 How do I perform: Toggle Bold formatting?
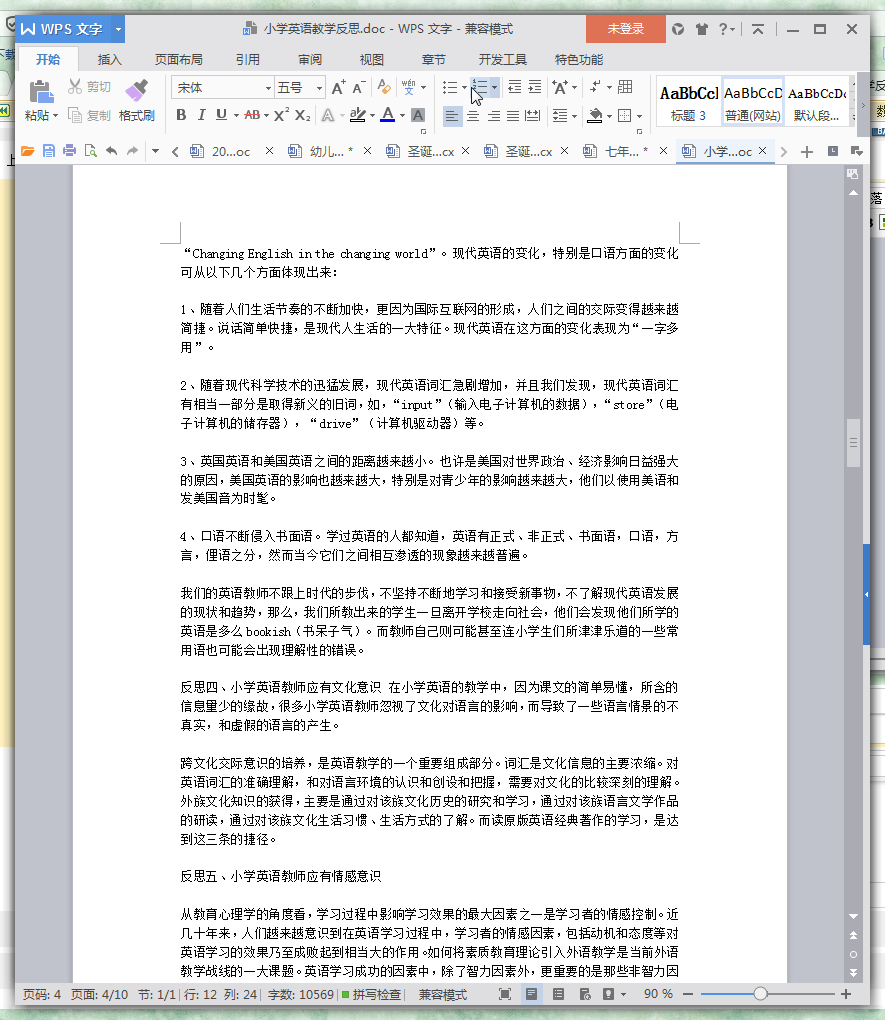pos(182,115)
